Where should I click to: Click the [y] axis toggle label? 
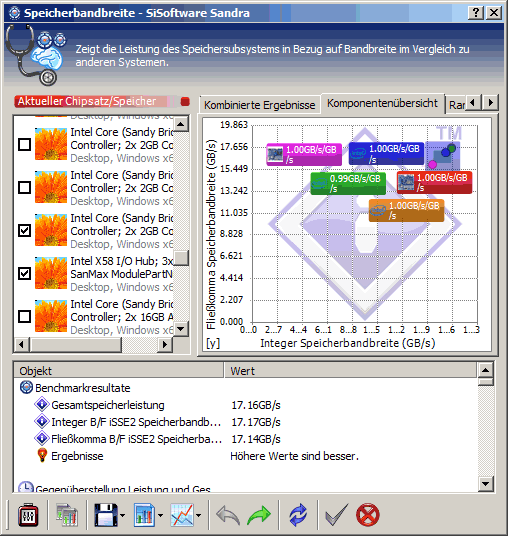click(x=213, y=343)
